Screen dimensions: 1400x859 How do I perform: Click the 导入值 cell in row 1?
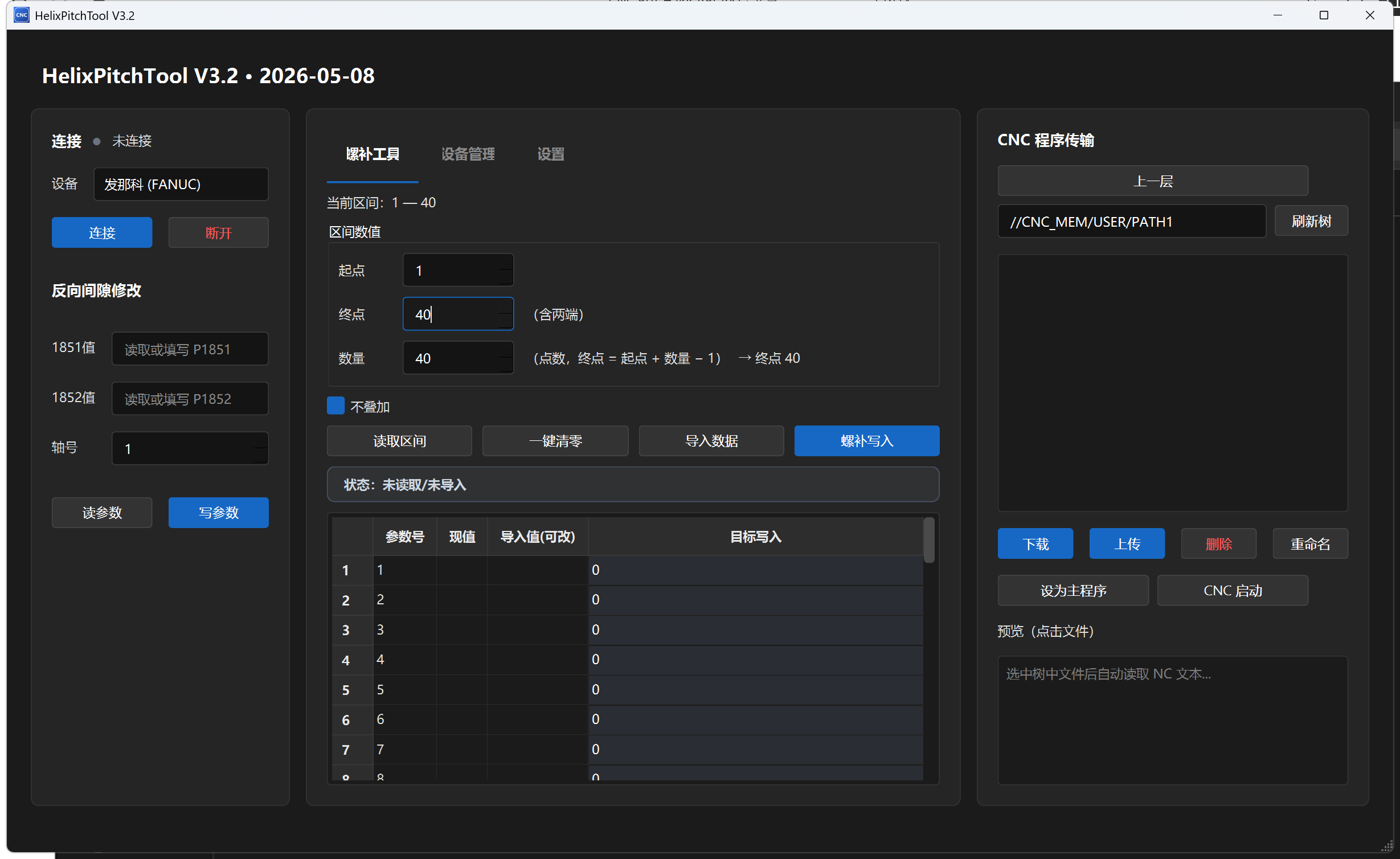tap(538, 570)
